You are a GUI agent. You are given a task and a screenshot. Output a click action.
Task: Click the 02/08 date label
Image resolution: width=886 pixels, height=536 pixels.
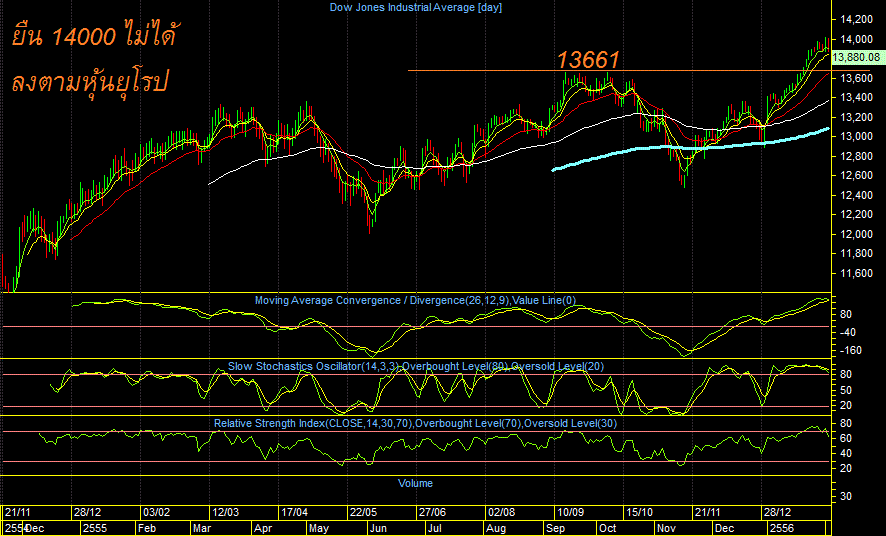[x=502, y=512]
